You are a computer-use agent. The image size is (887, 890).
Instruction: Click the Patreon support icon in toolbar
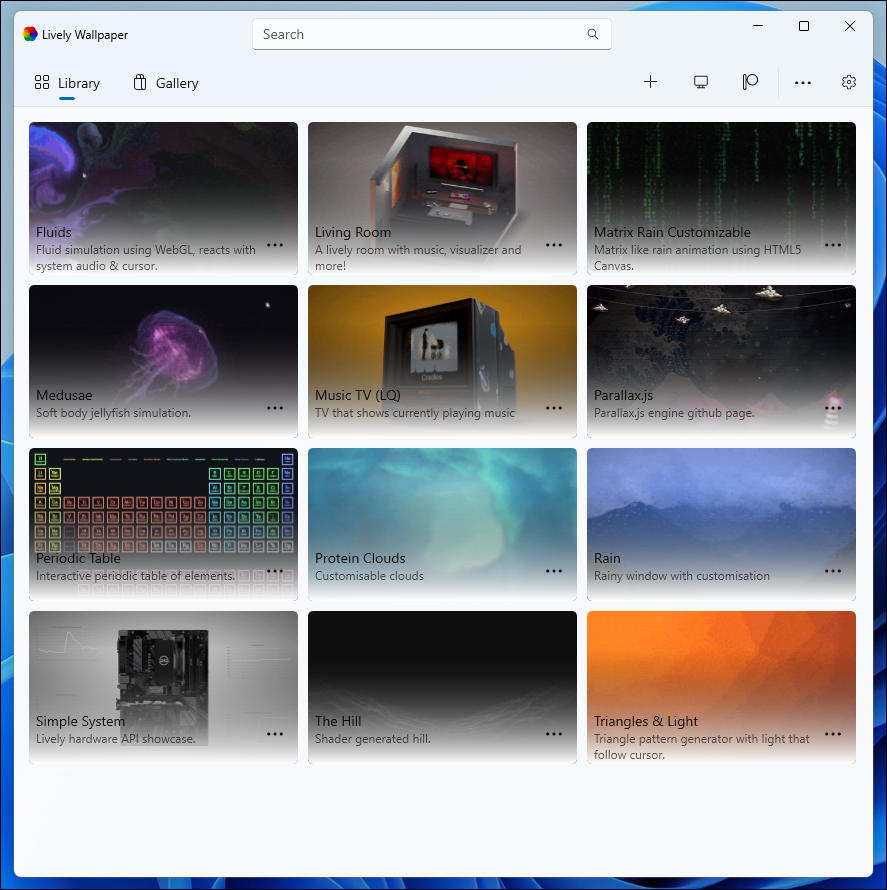pyautogui.click(x=750, y=82)
